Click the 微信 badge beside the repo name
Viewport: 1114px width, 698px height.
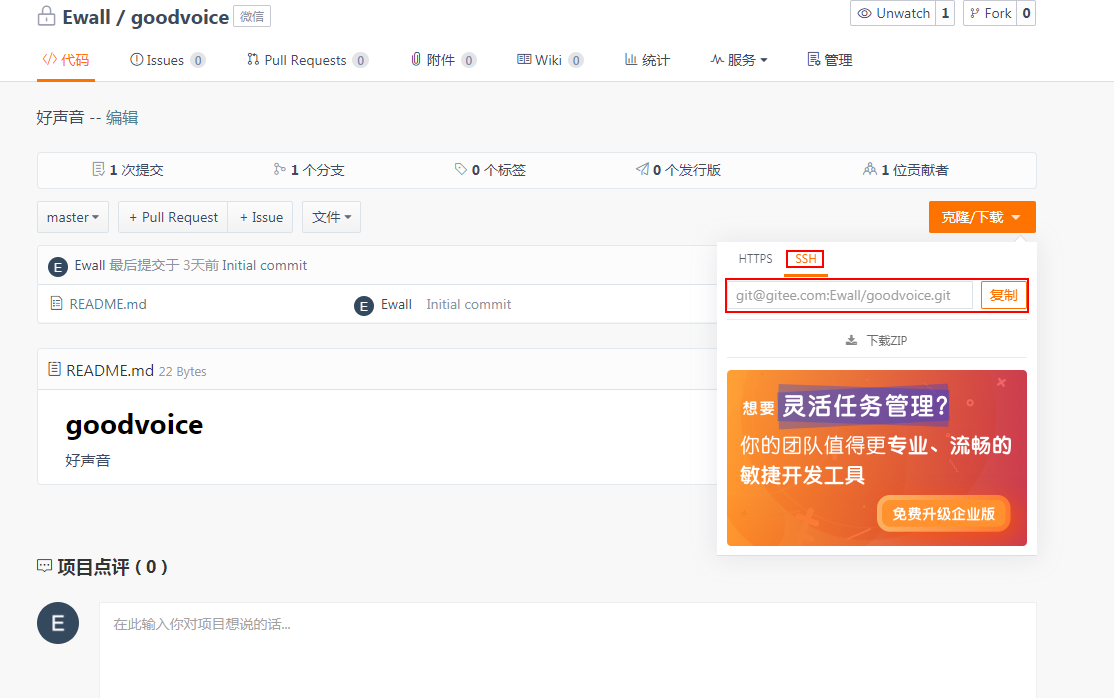[252, 16]
